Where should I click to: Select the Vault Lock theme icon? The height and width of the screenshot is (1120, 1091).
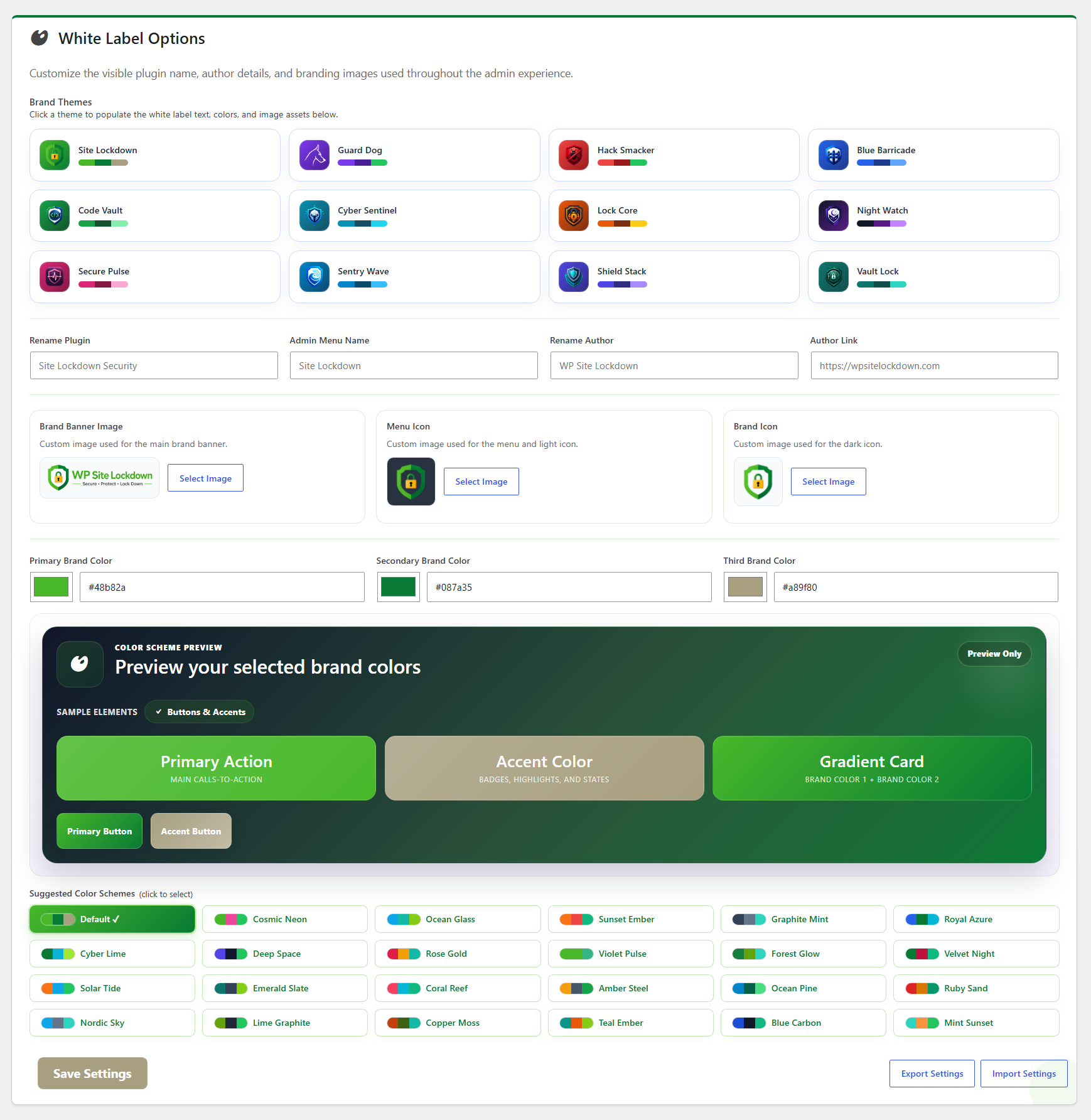pos(834,277)
